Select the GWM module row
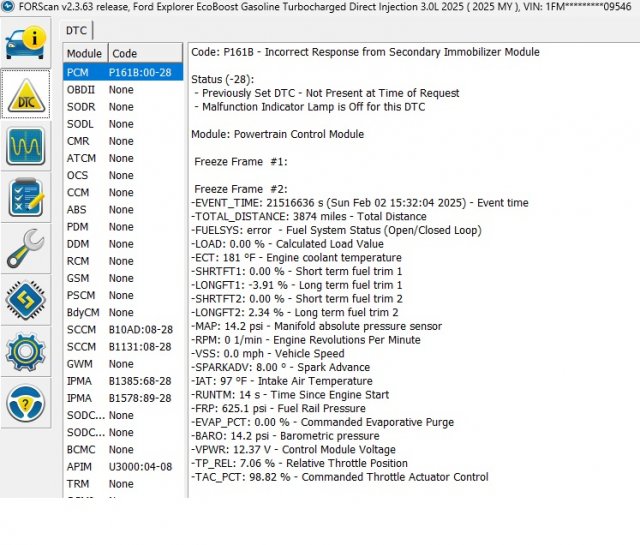The height and width of the screenshot is (545, 640). point(123,364)
